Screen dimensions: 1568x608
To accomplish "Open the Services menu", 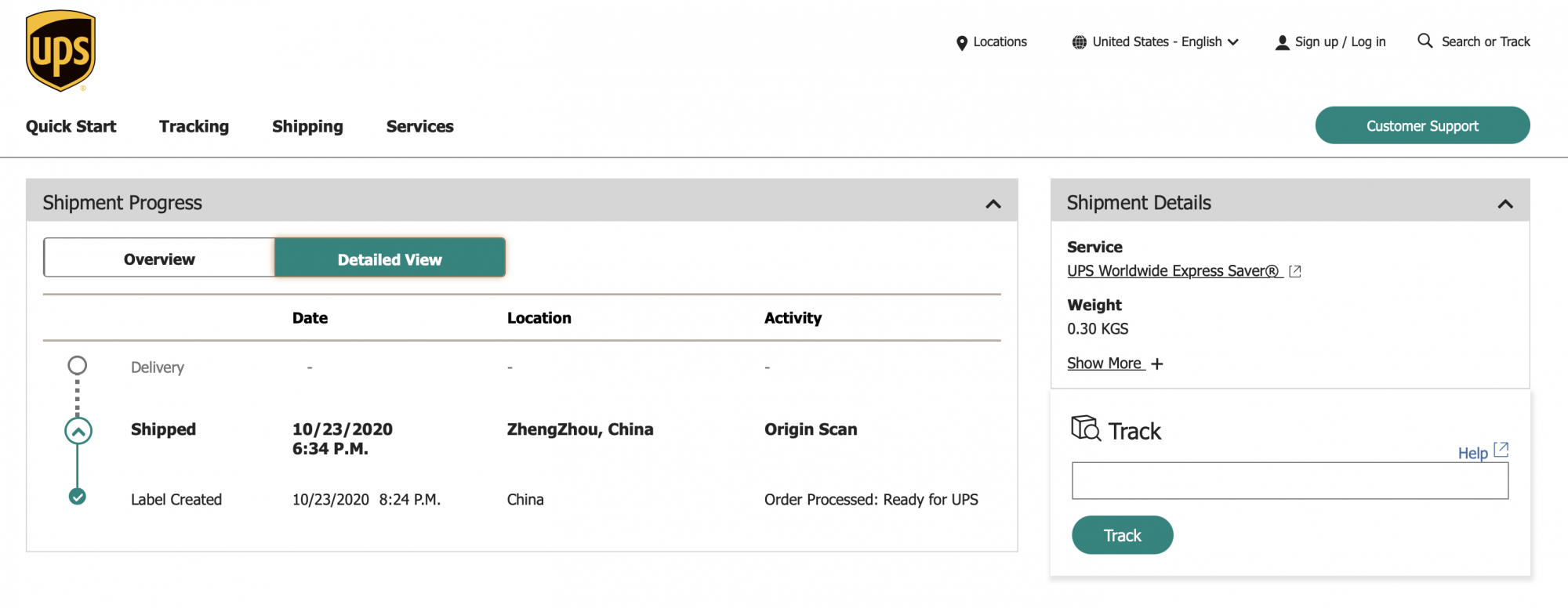I will coord(420,126).
